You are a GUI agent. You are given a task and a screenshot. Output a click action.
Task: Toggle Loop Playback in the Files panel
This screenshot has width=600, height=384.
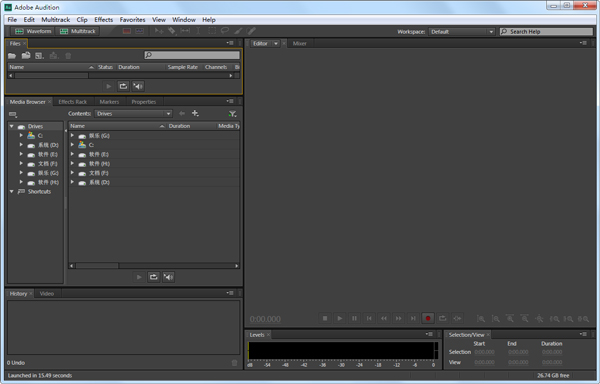pyautogui.click(x=123, y=86)
